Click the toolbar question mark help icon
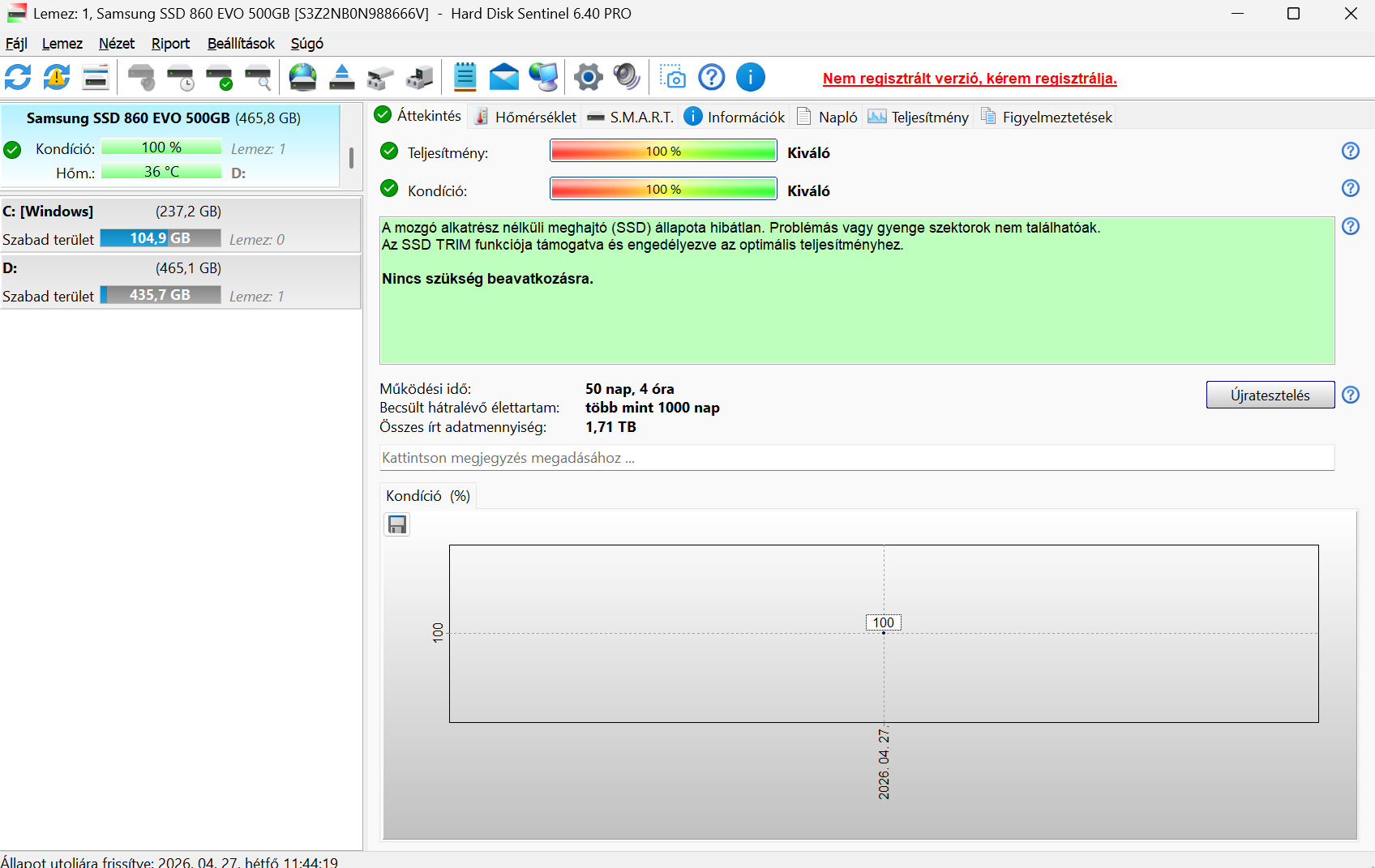The width and height of the screenshot is (1375, 868). [712, 78]
